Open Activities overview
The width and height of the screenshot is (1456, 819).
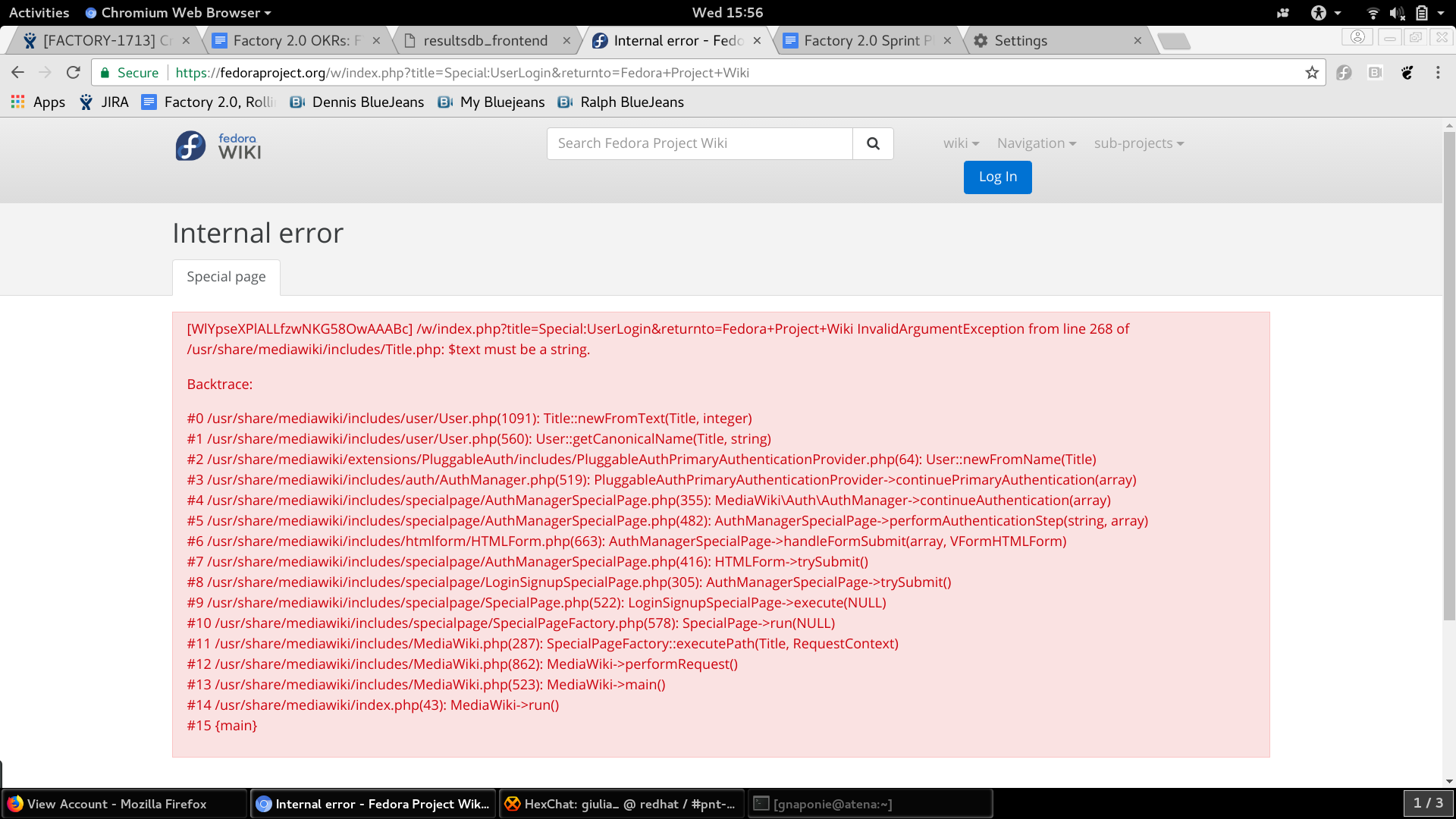(39, 13)
